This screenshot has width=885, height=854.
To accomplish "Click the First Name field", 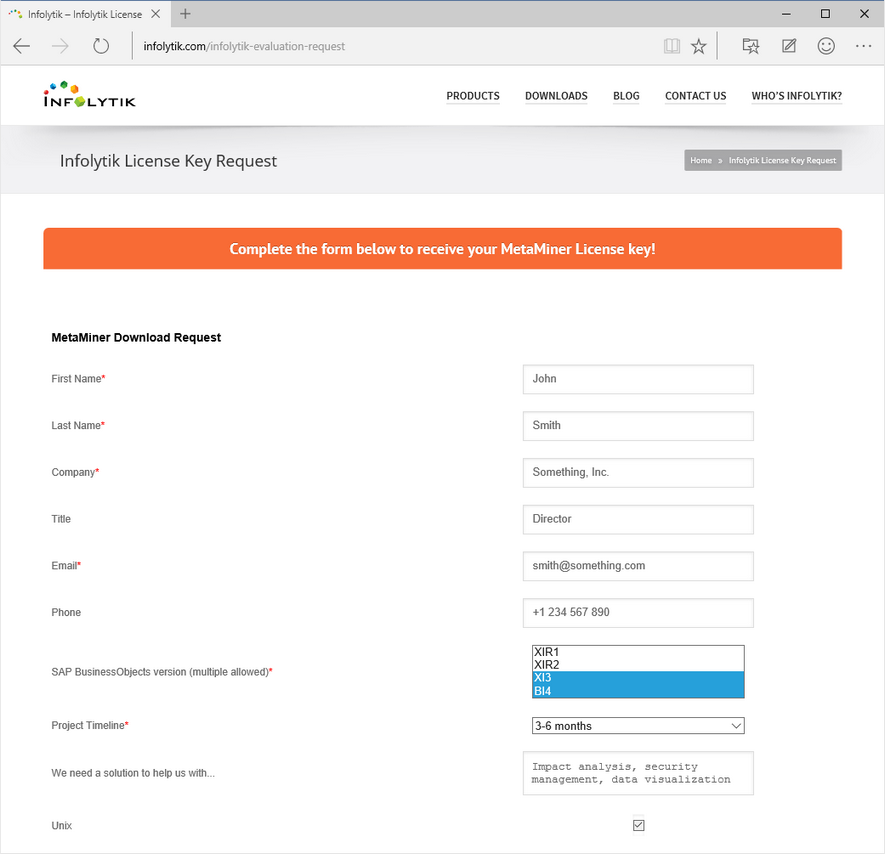I will 638,379.
